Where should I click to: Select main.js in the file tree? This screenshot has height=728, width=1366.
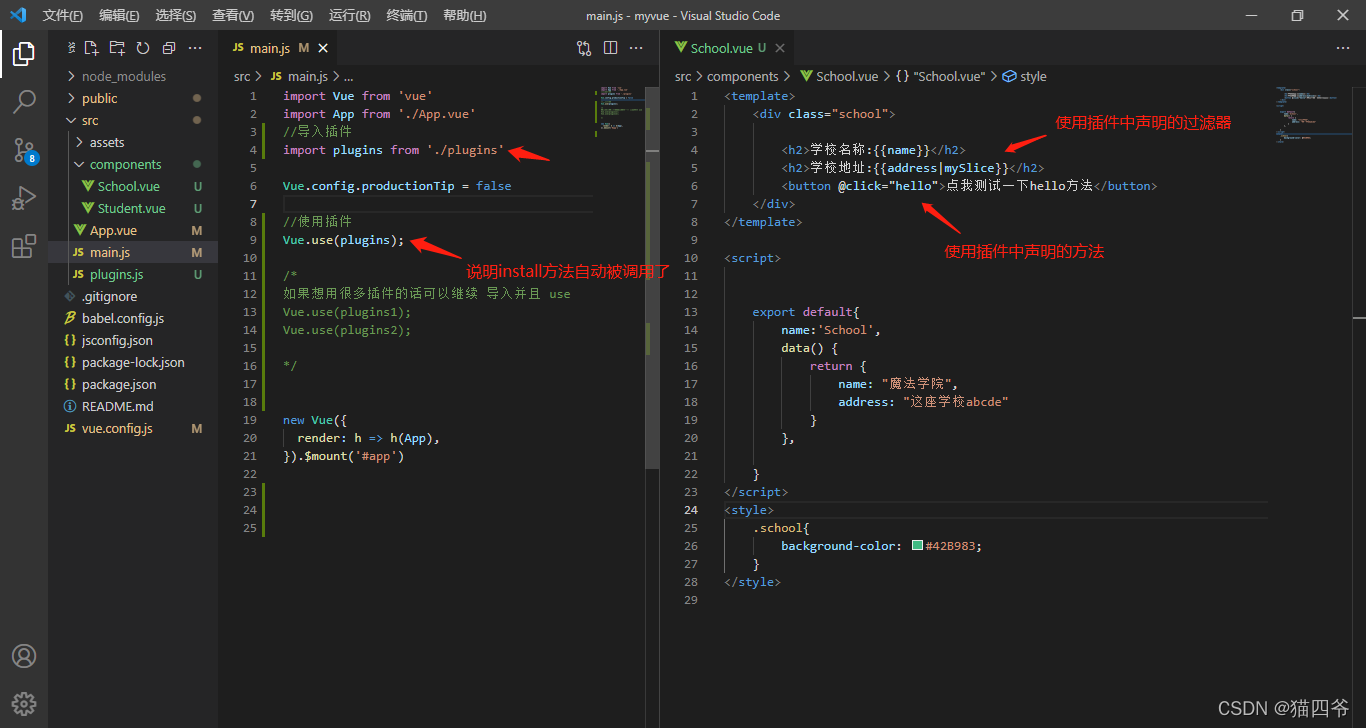click(x=133, y=252)
